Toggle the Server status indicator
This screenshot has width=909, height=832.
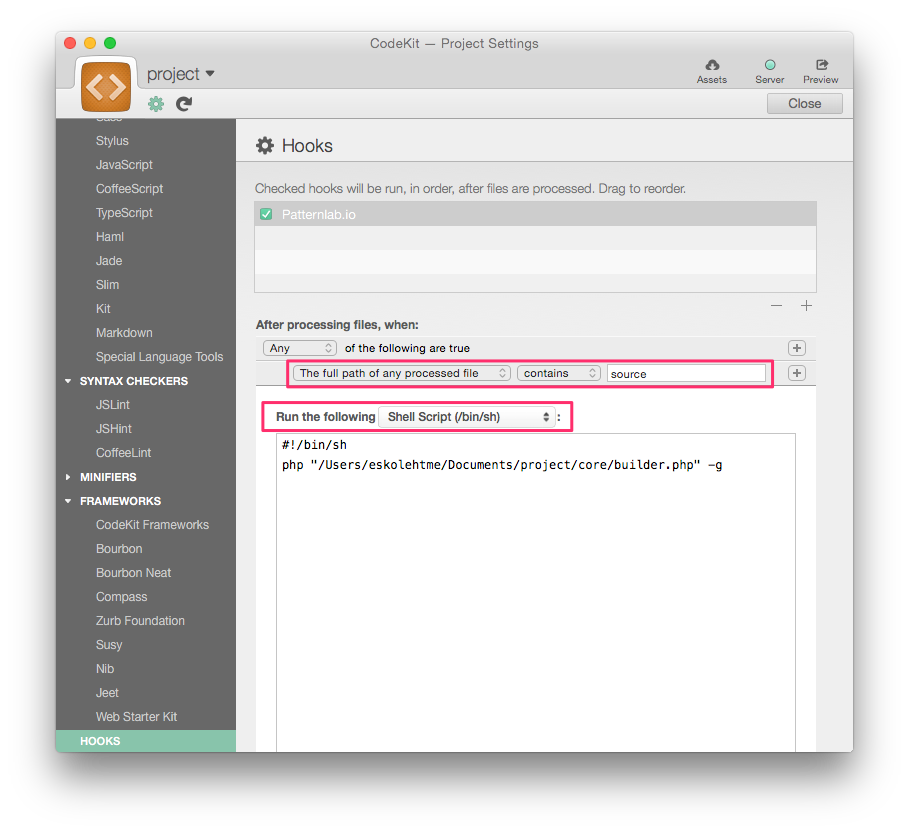769,71
